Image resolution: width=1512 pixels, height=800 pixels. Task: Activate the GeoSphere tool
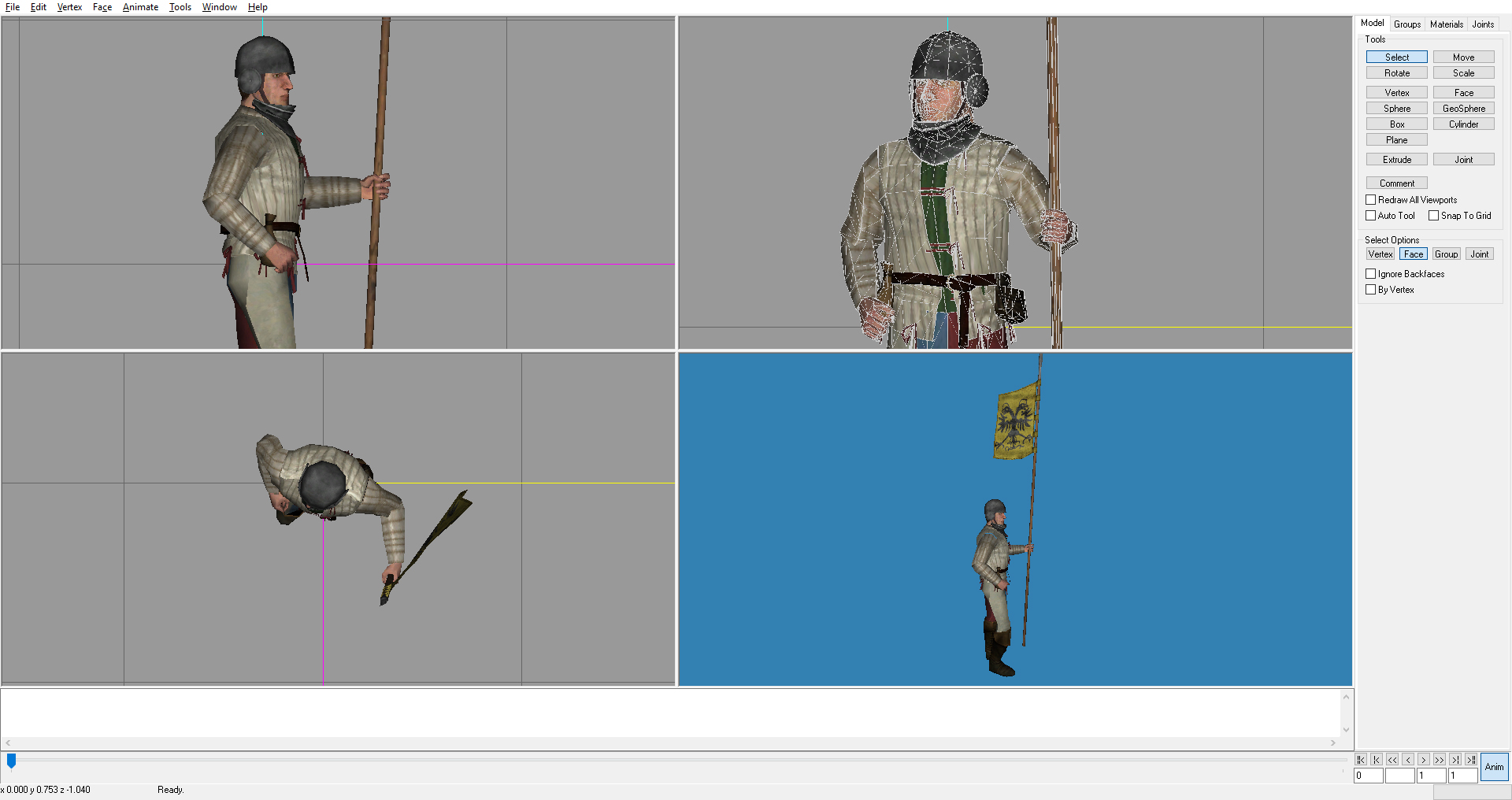coord(1463,109)
